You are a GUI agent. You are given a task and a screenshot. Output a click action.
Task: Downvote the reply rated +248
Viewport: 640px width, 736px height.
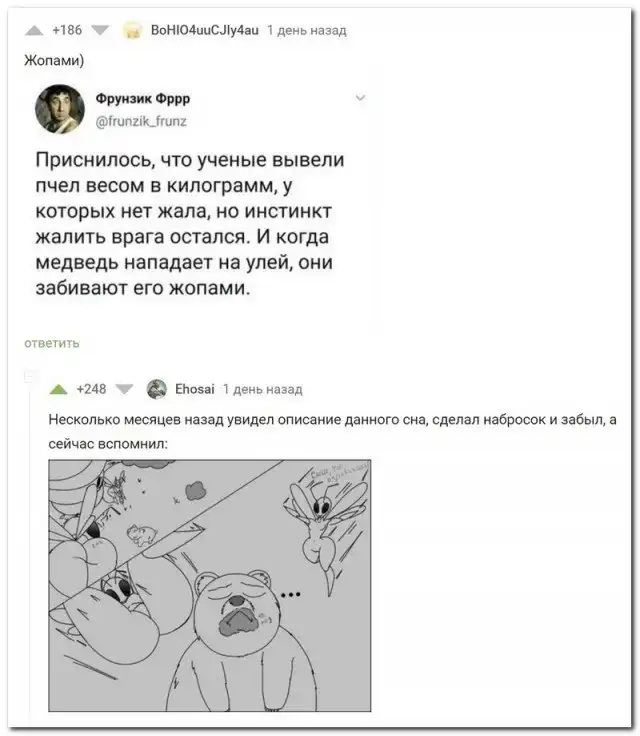[124, 389]
